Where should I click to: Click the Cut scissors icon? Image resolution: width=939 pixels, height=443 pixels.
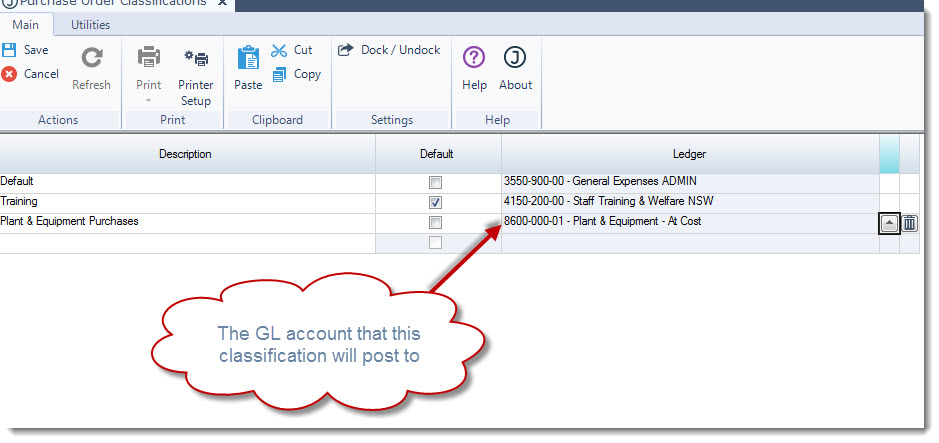click(x=279, y=50)
